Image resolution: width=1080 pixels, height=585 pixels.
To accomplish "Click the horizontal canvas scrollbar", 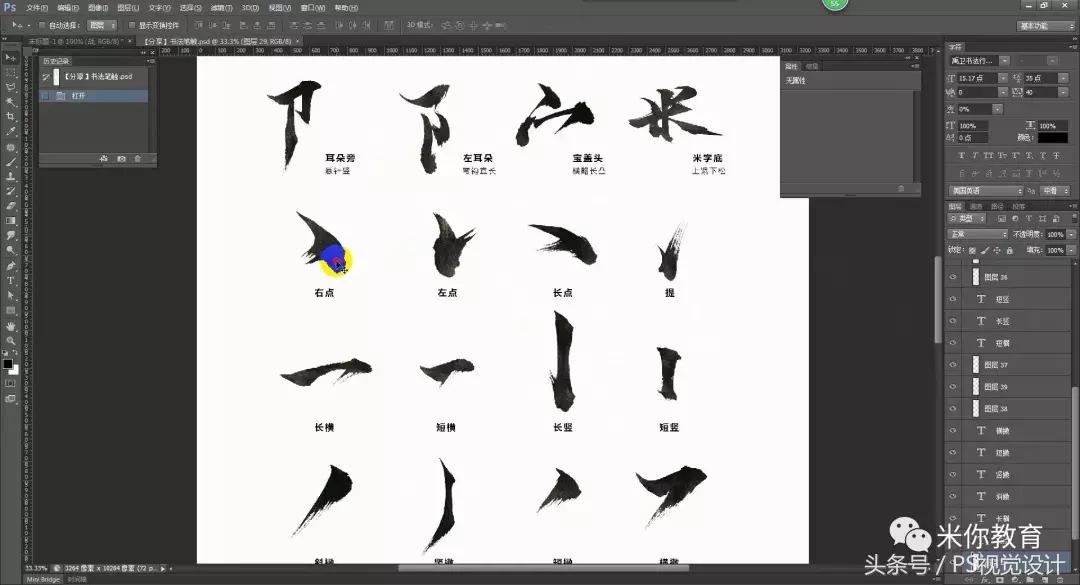I will [x=544, y=568].
